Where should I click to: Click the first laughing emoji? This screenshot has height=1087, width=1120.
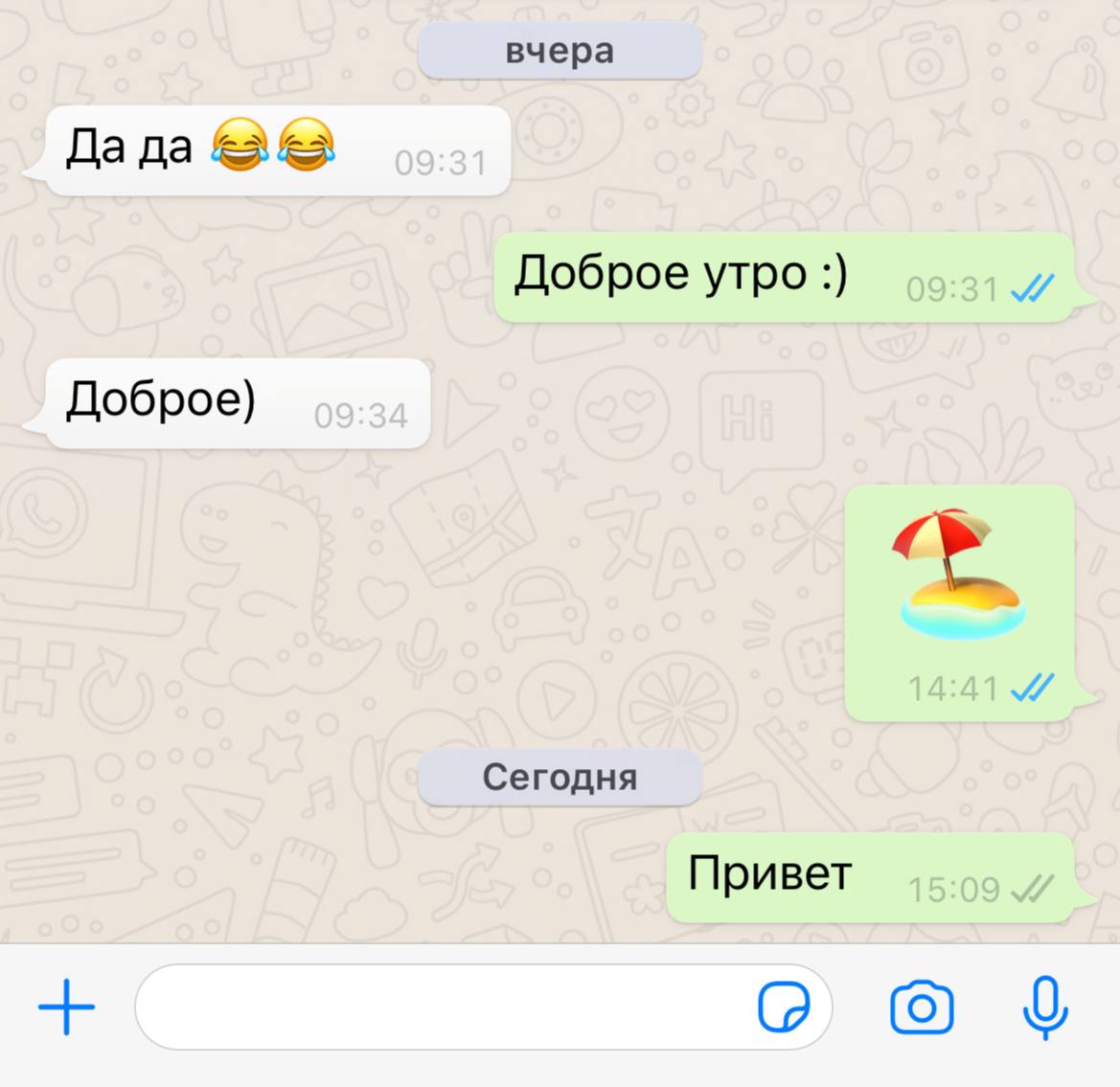pos(240,145)
